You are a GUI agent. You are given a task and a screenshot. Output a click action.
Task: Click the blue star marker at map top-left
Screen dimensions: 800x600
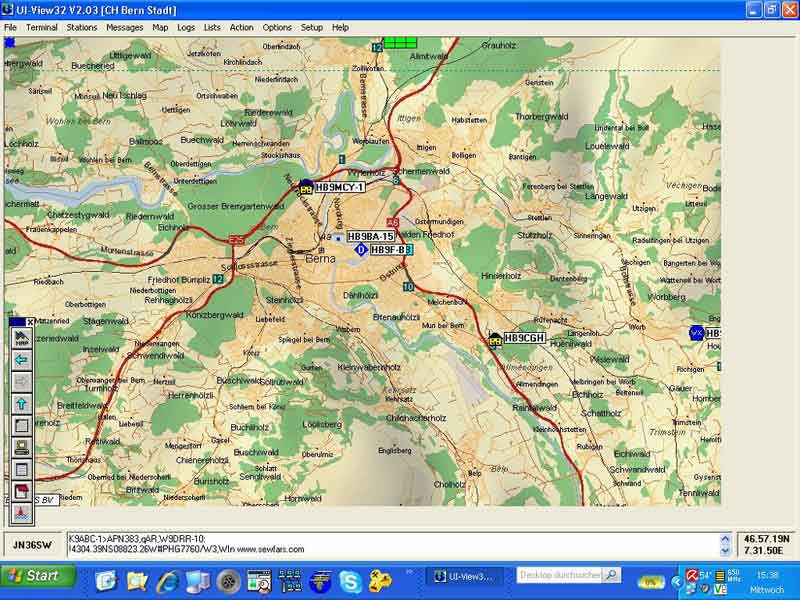(x=9, y=42)
